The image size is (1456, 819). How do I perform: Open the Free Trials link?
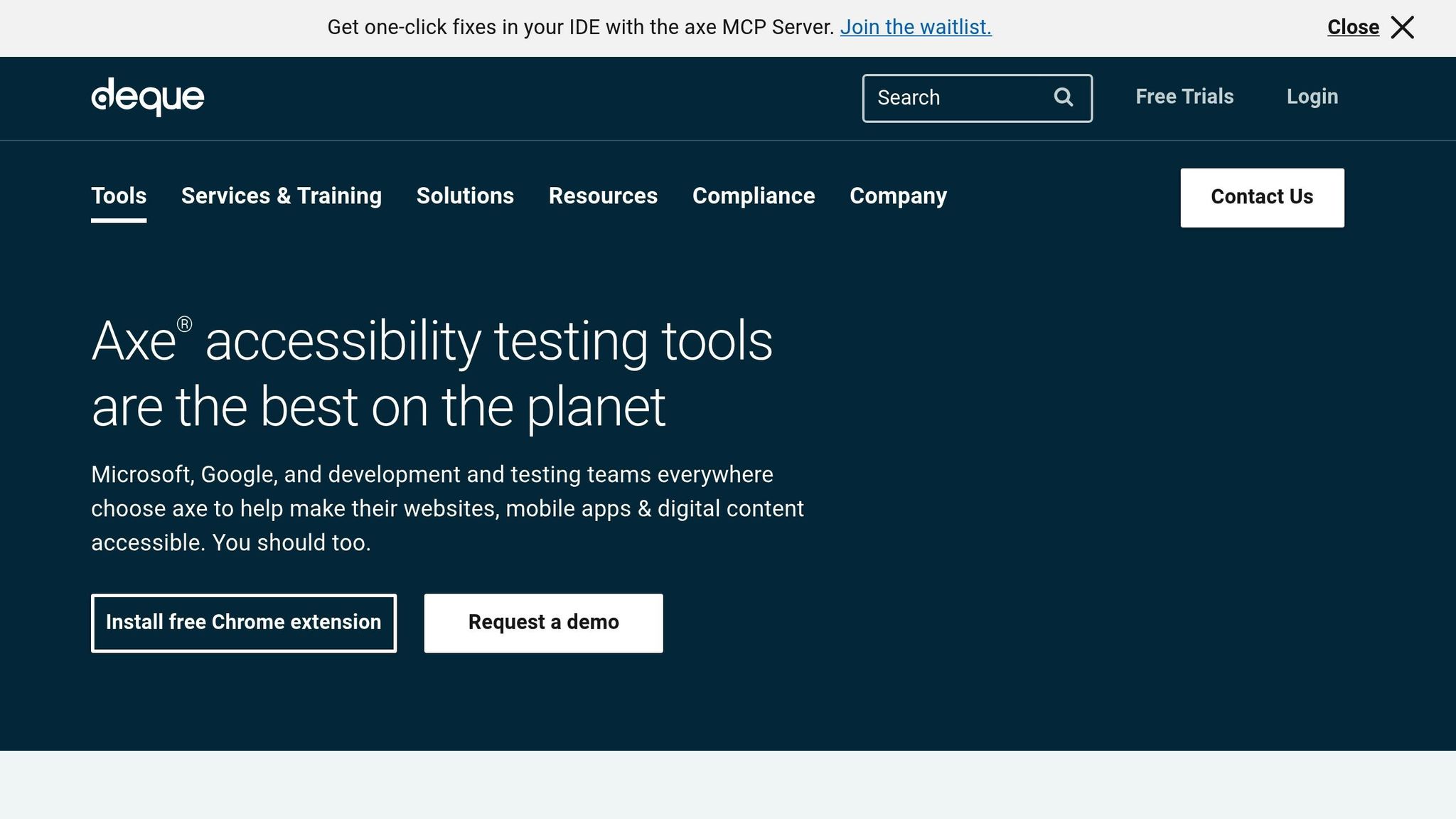pos(1184,97)
